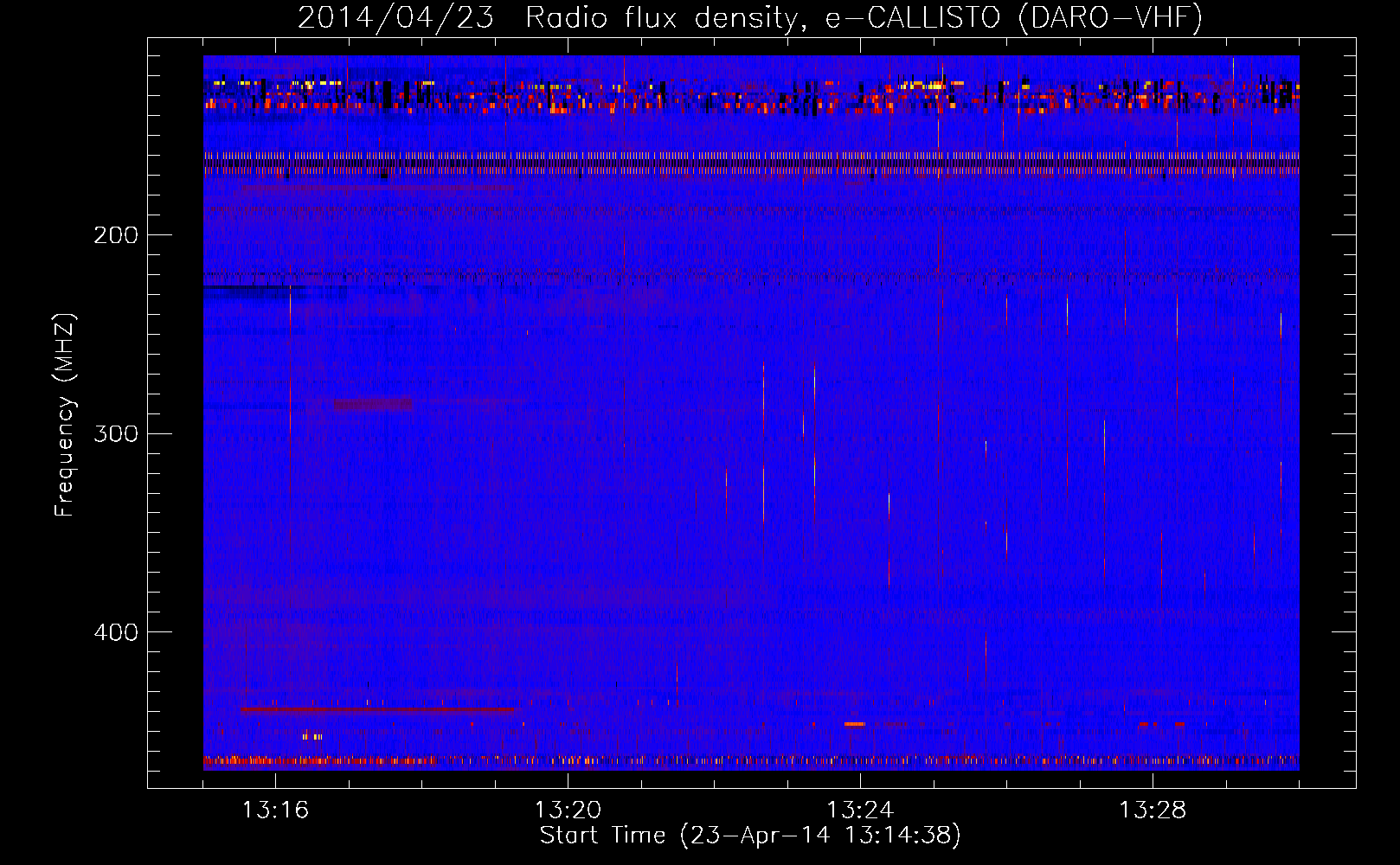Screen dimensions: 1400x865
Task: Click the 'Frequency (MHZ)' axis label
Action: tap(65, 414)
